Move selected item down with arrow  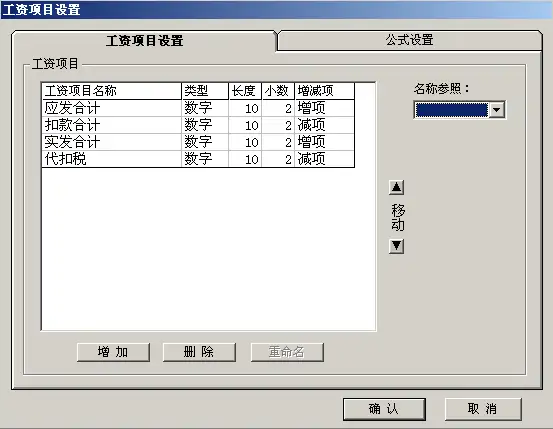click(x=396, y=246)
